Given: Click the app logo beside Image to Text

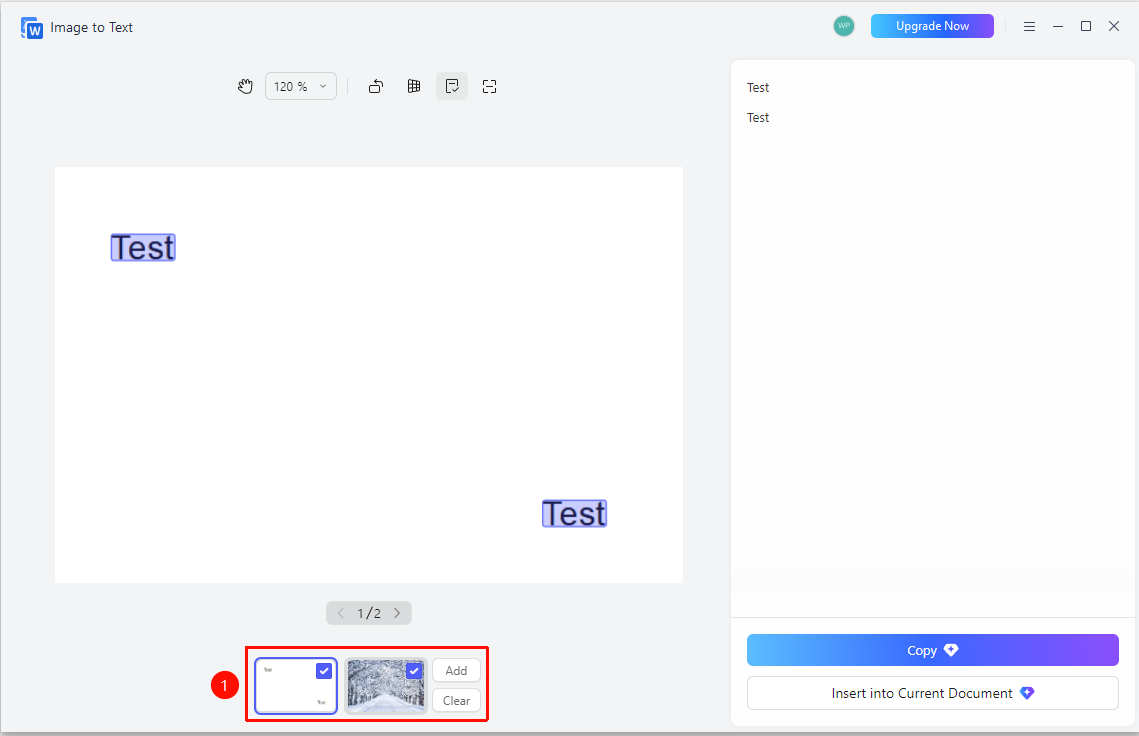Looking at the screenshot, I should pos(32,28).
